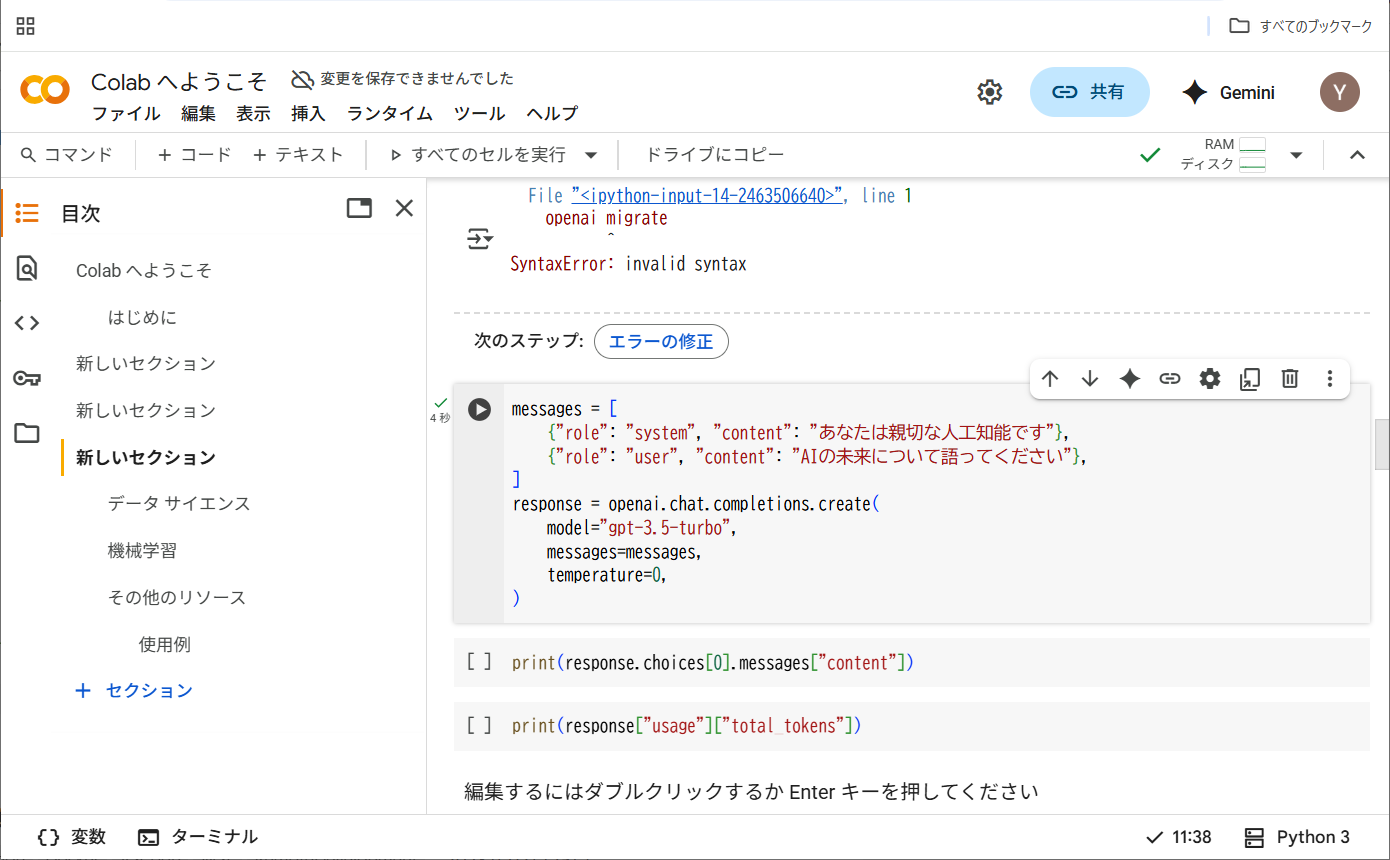Toggle the output view of the error cell
The width and height of the screenshot is (1390, 860).
click(480, 238)
